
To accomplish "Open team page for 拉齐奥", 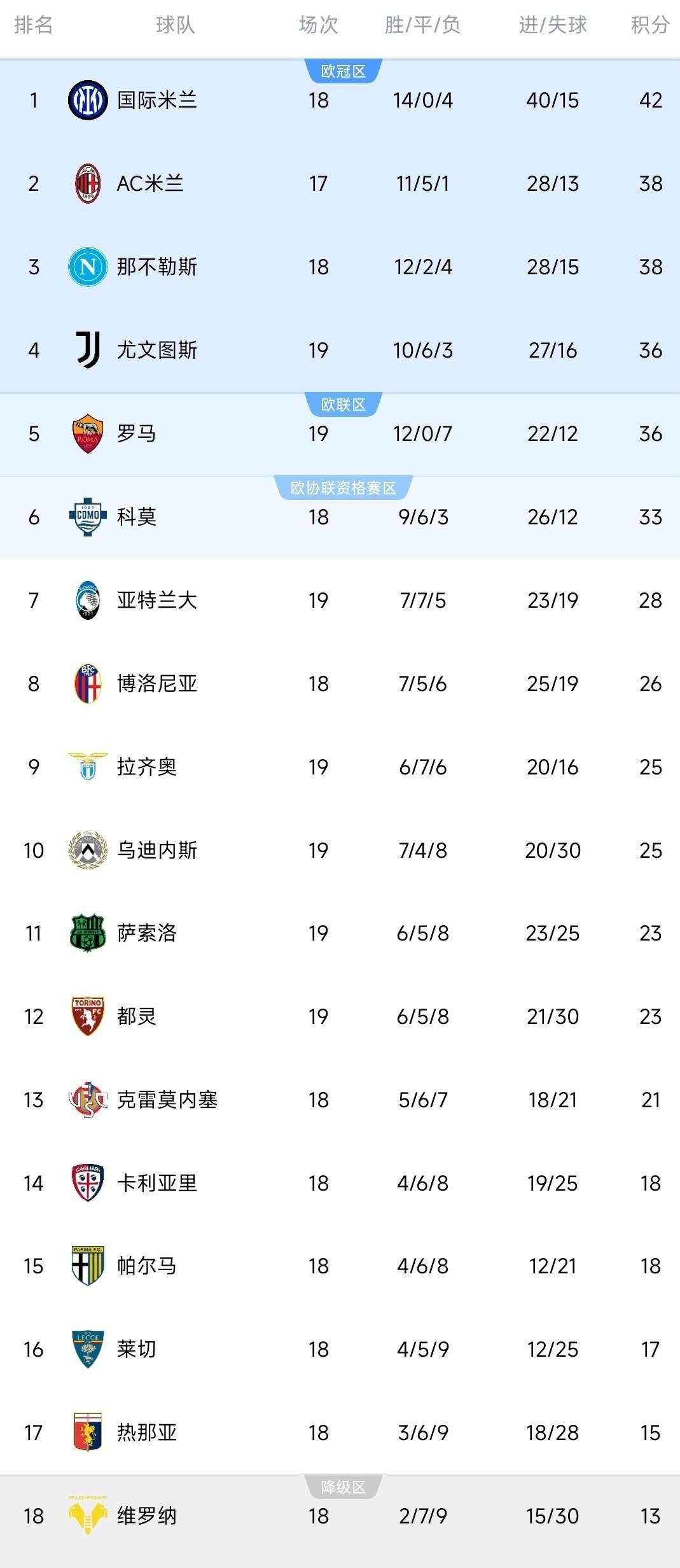I will pyautogui.click(x=147, y=767).
